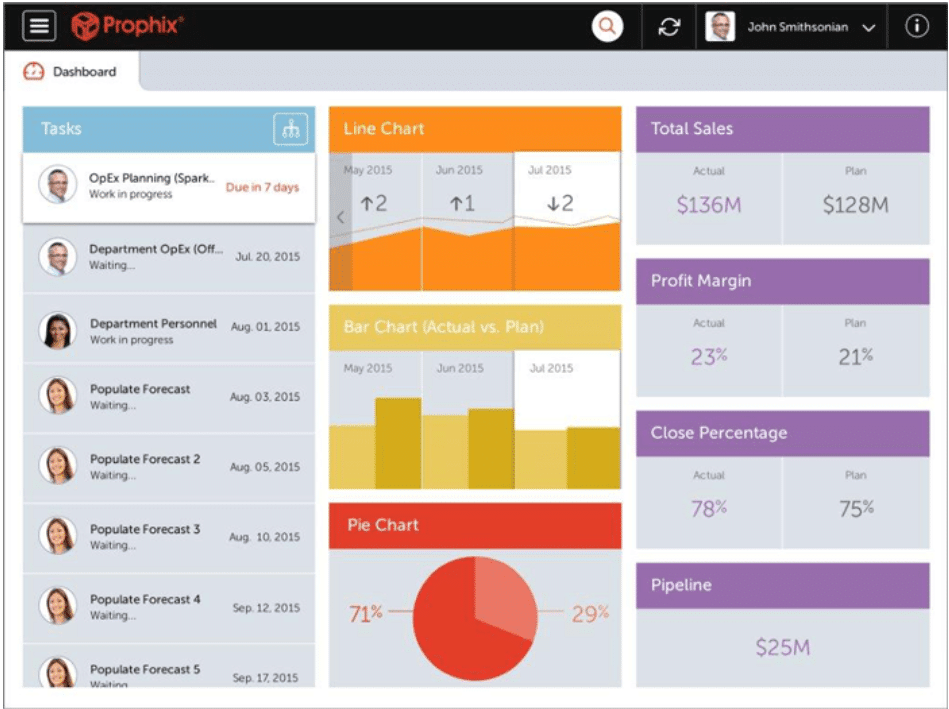949x709 pixels.
Task: Open the Populate Forecast 5 task
Action: coord(169,666)
